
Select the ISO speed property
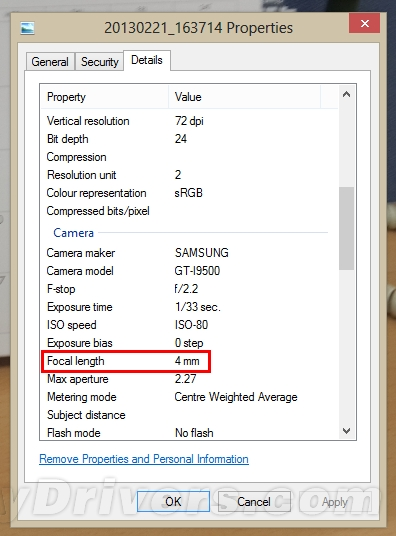click(71, 325)
